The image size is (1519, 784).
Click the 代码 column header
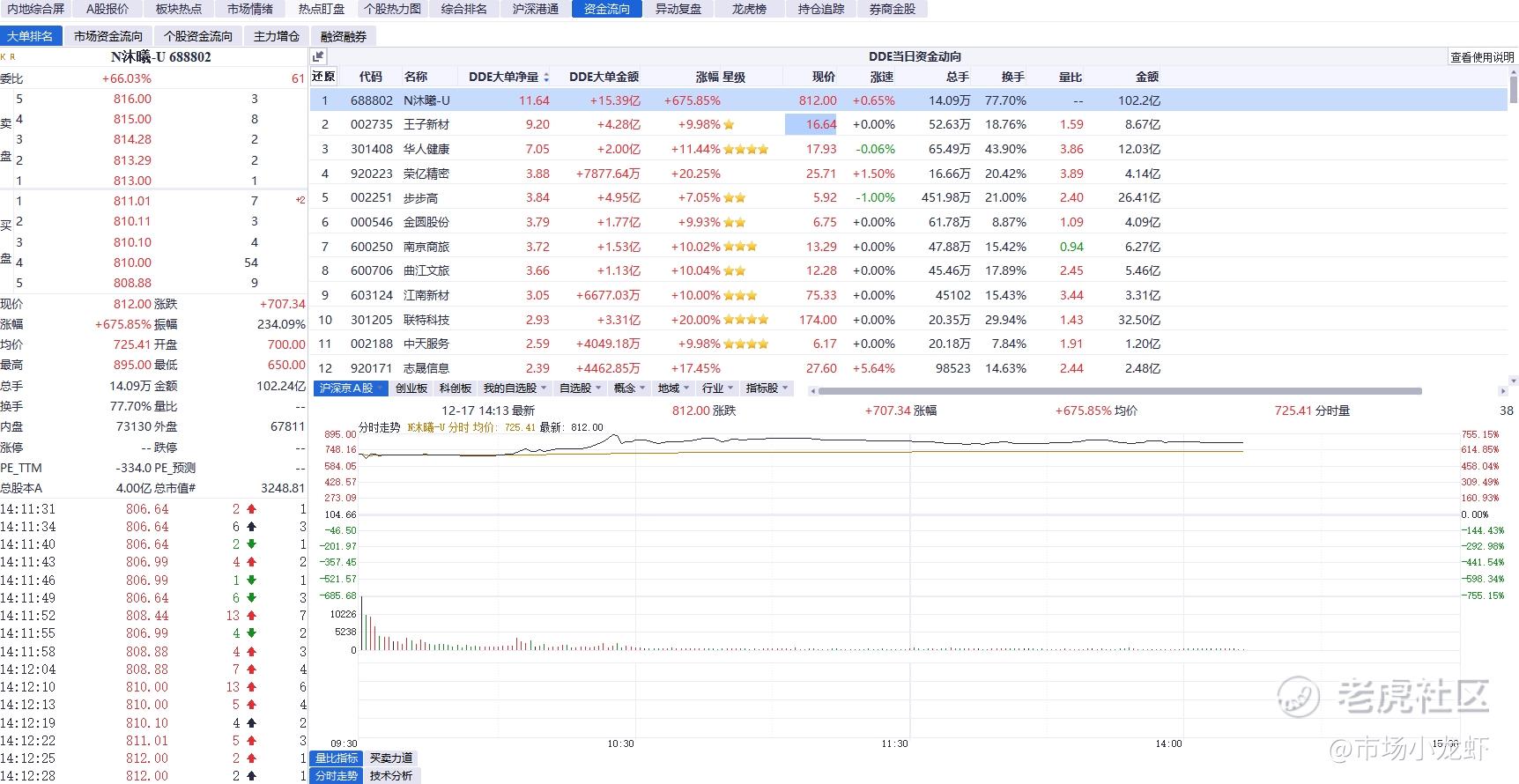371,77
